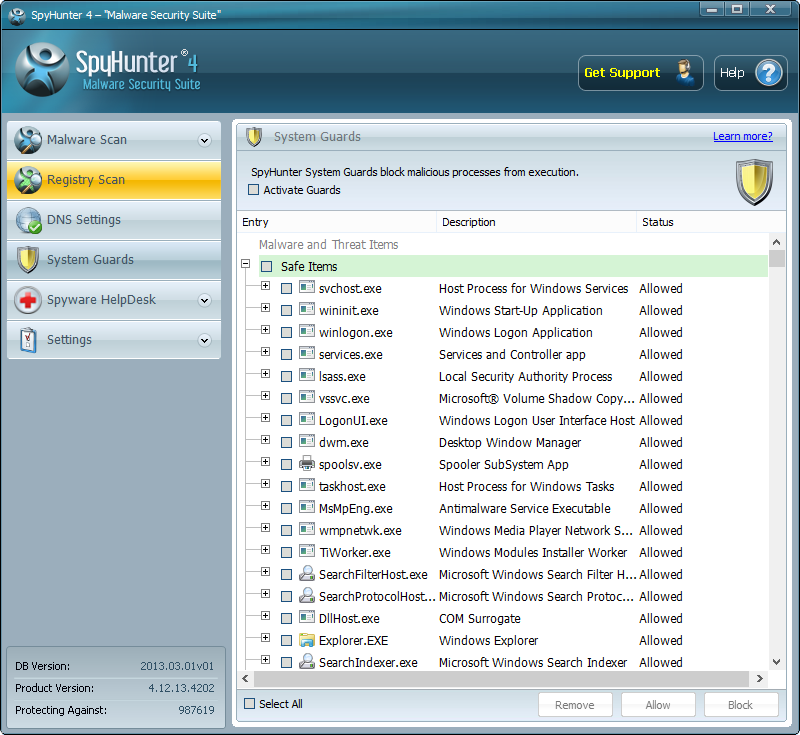Expand the Malware Scan dropdown arrow

coord(204,140)
